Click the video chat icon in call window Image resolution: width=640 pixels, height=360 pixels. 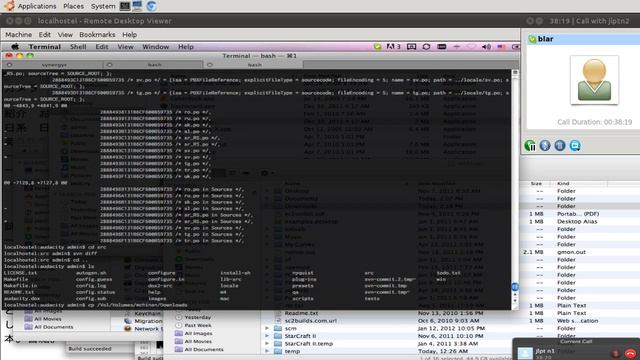pyautogui.click(x=575, y=145)
